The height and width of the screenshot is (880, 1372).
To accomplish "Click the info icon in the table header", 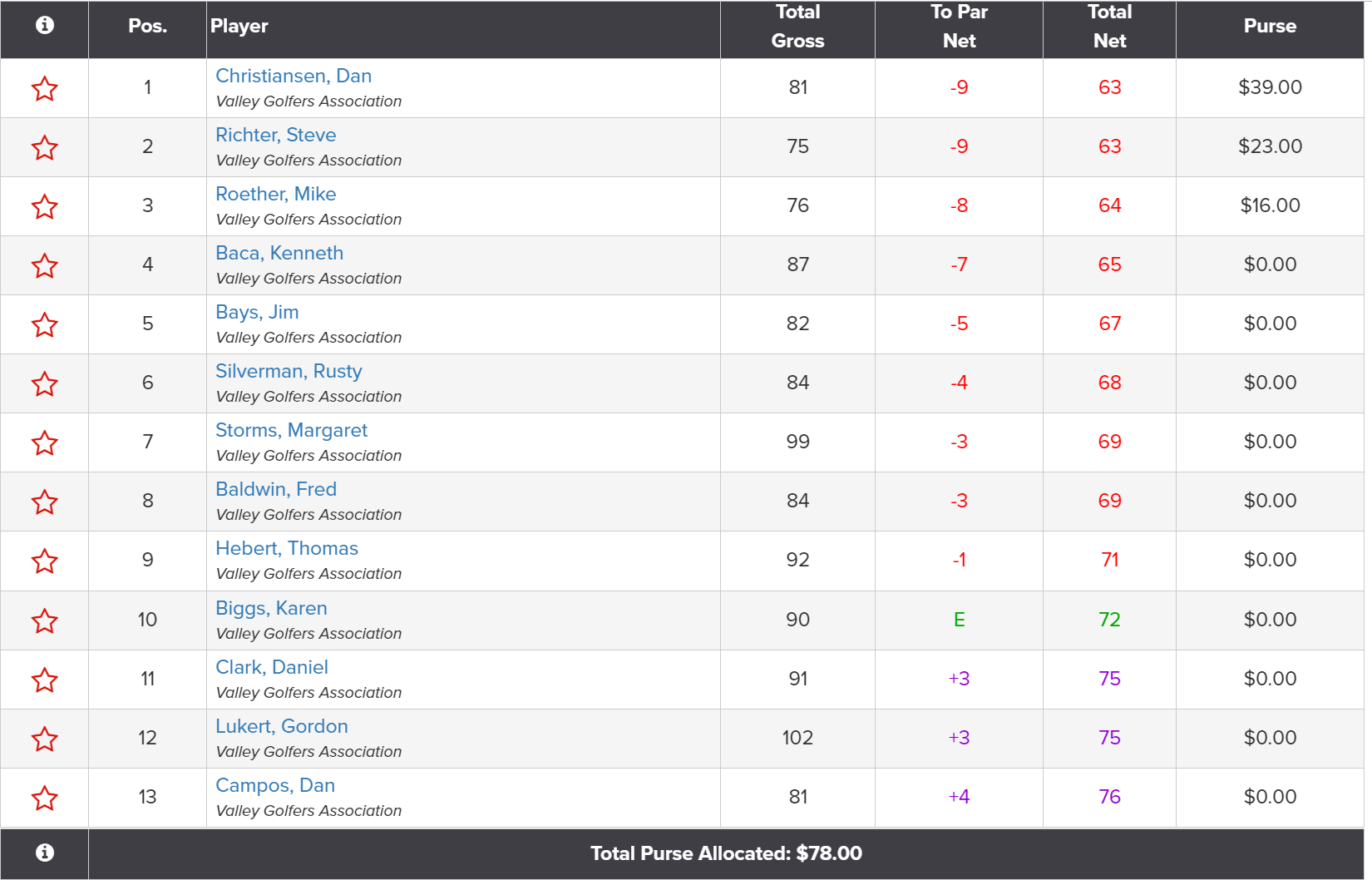I will (x=45, y=25).
